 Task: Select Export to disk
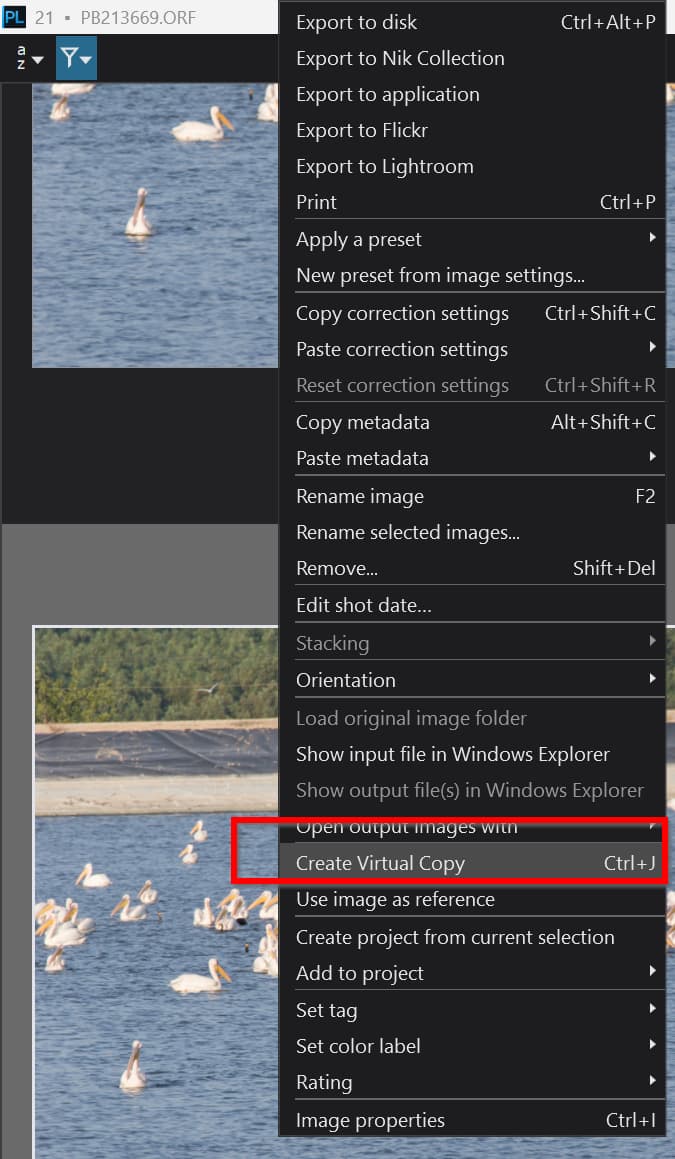pyautogui.click(x=357, y=22)
